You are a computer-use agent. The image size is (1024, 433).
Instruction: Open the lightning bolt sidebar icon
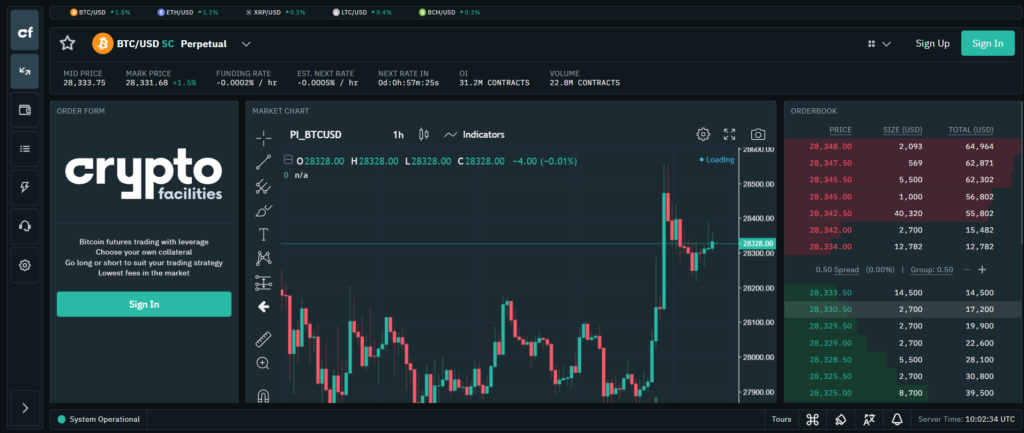point(25,187)
